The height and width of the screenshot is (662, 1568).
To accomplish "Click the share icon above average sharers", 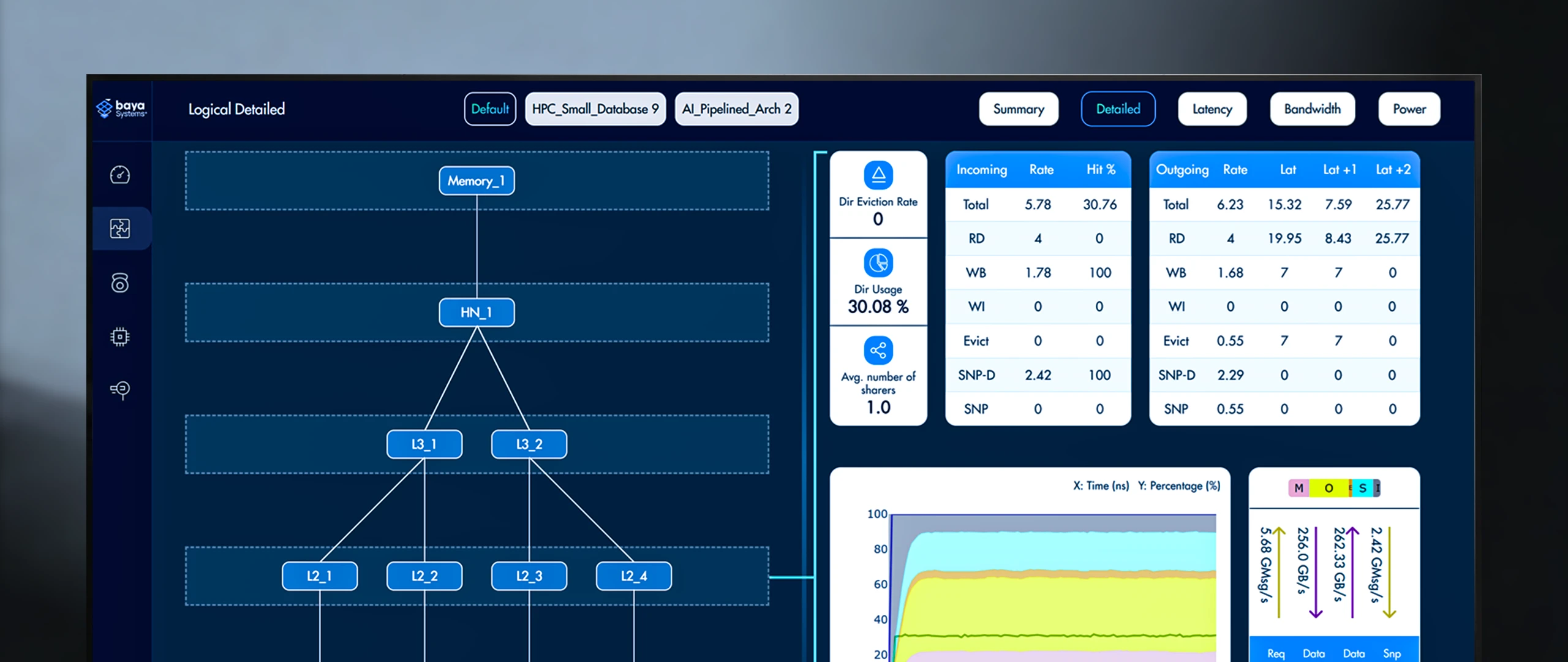I will coord(878,351).
